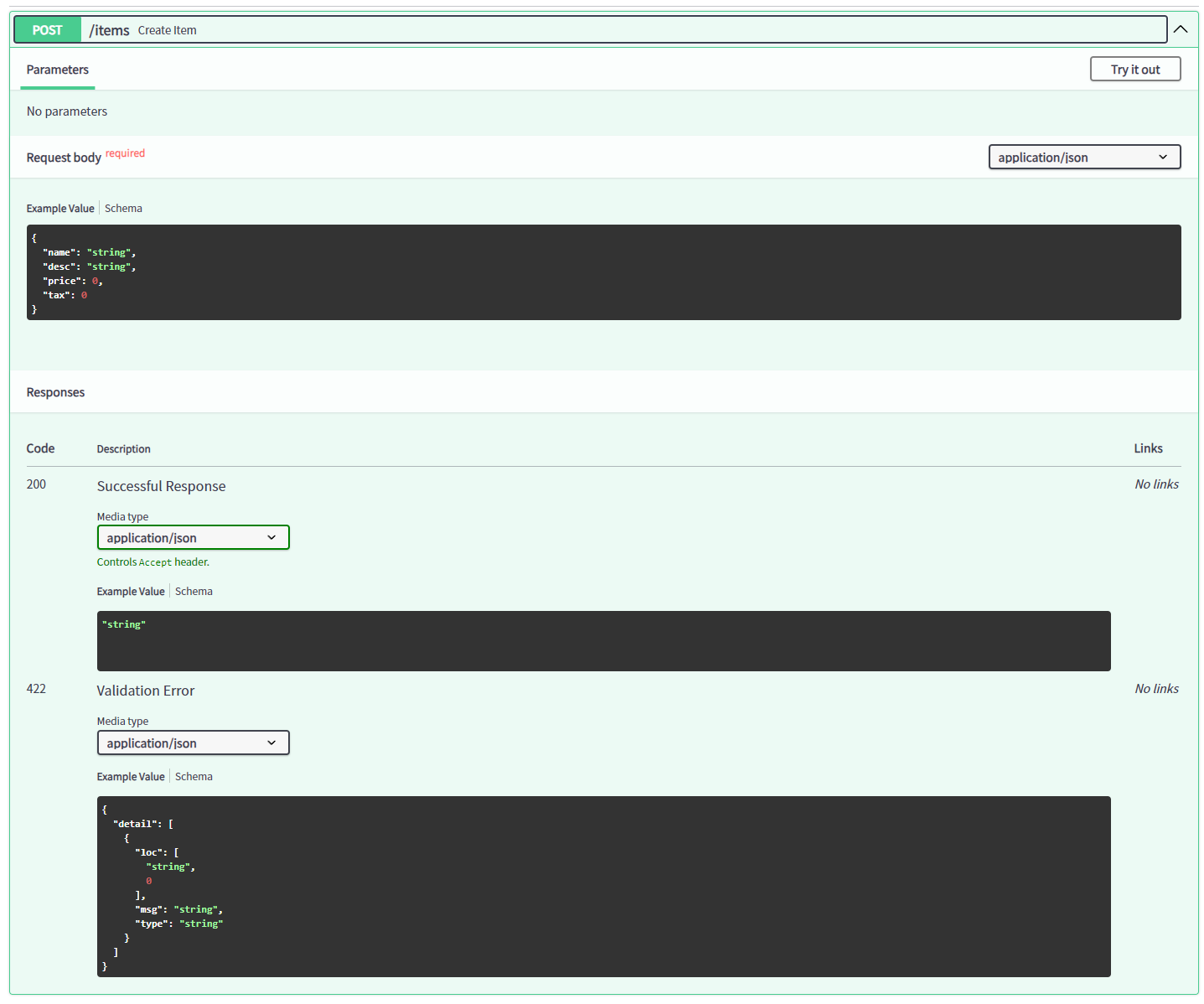Click the green POST method badge

(48, 30)
